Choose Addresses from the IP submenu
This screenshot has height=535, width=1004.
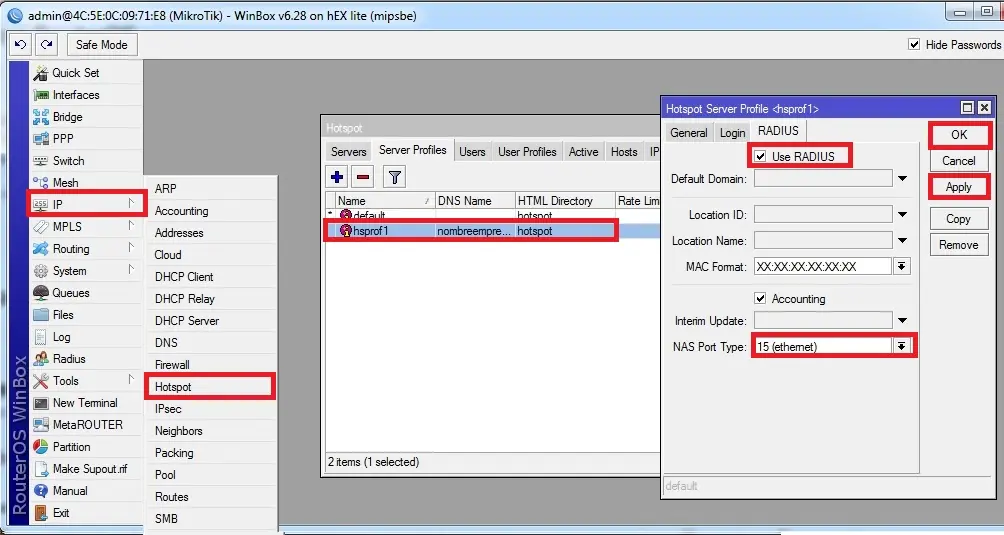(x=211, y=233)
